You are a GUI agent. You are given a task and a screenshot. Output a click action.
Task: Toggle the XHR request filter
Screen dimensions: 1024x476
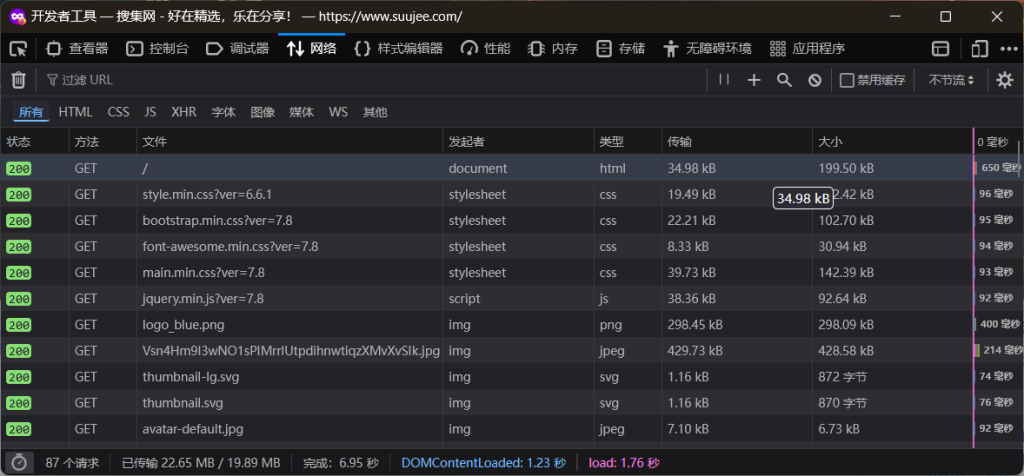[184, 112]
